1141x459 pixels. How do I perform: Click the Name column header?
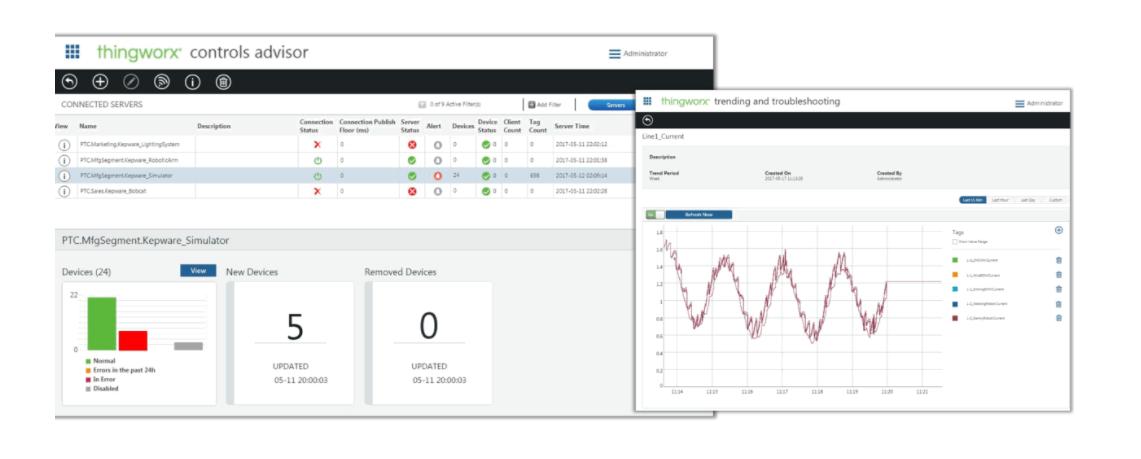tap(88, 127)
